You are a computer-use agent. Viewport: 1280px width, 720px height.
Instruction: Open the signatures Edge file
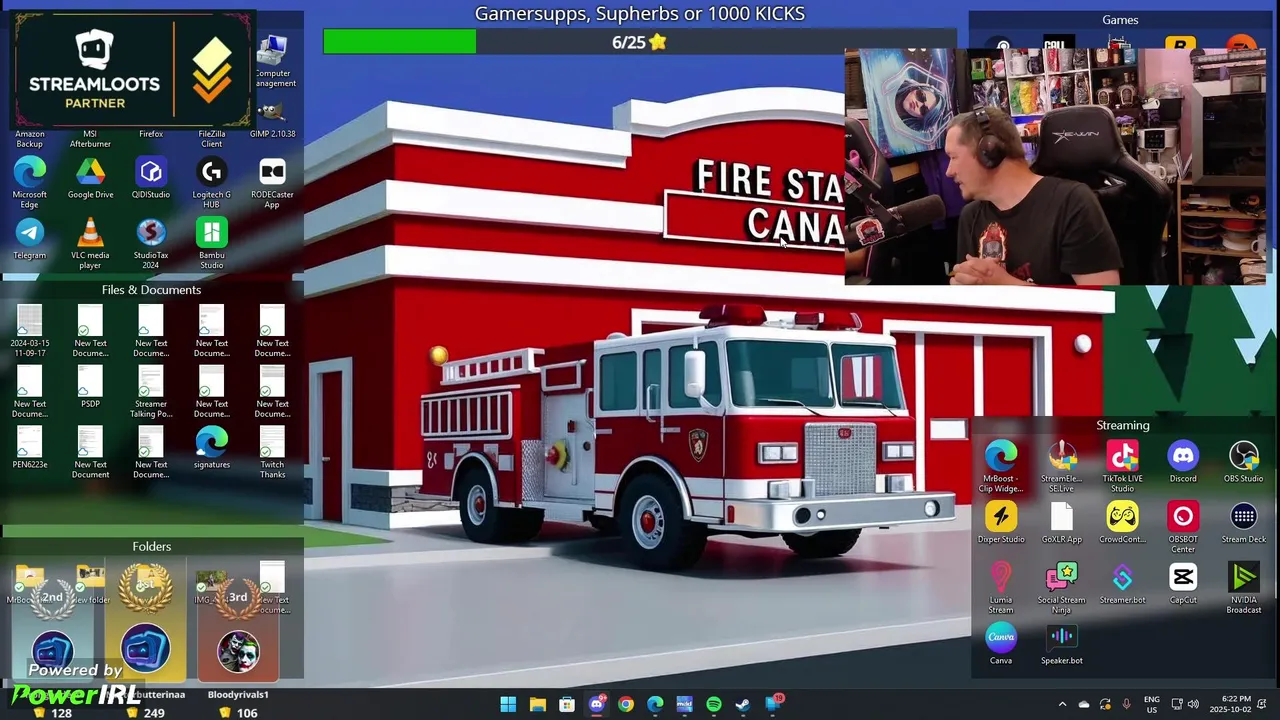pyautogui.click(x=211, y=448)
